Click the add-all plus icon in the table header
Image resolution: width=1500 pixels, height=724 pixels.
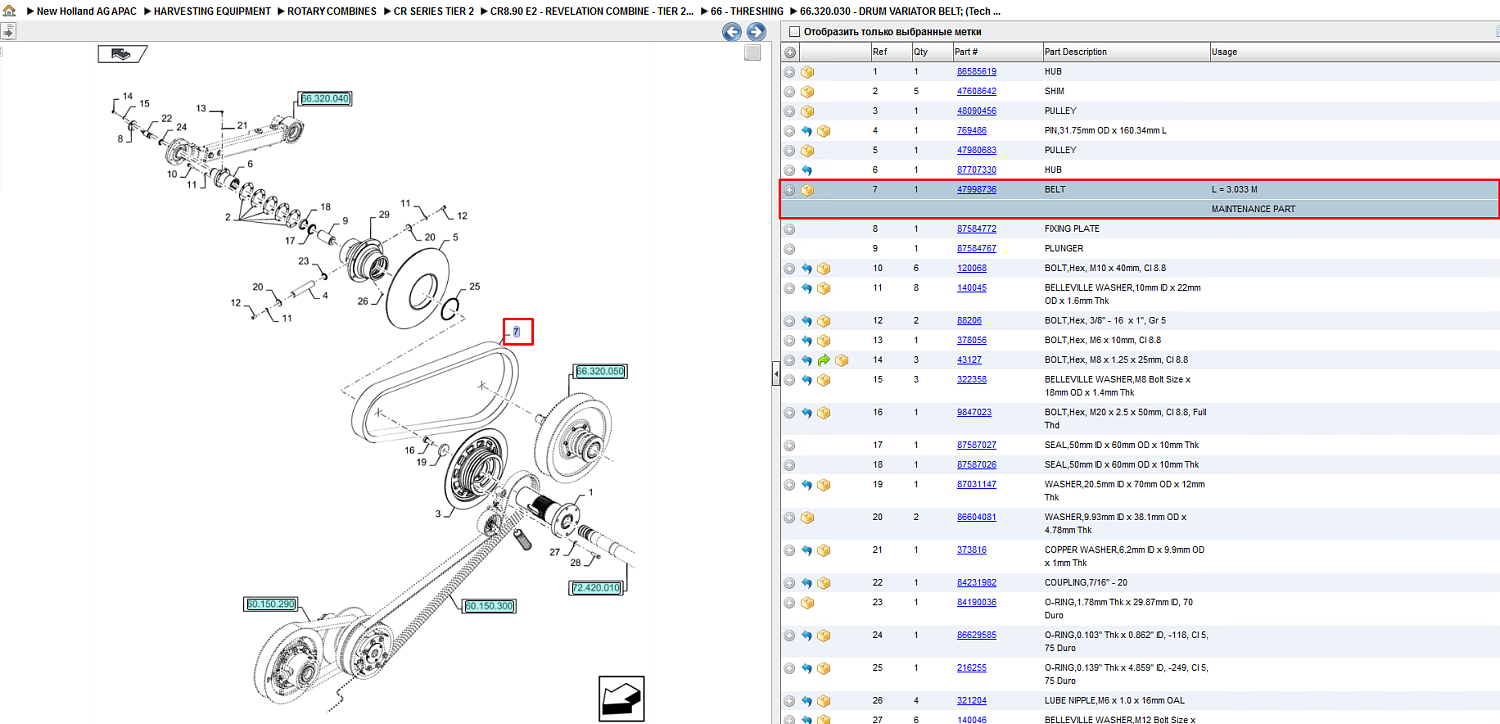(790, 52)
